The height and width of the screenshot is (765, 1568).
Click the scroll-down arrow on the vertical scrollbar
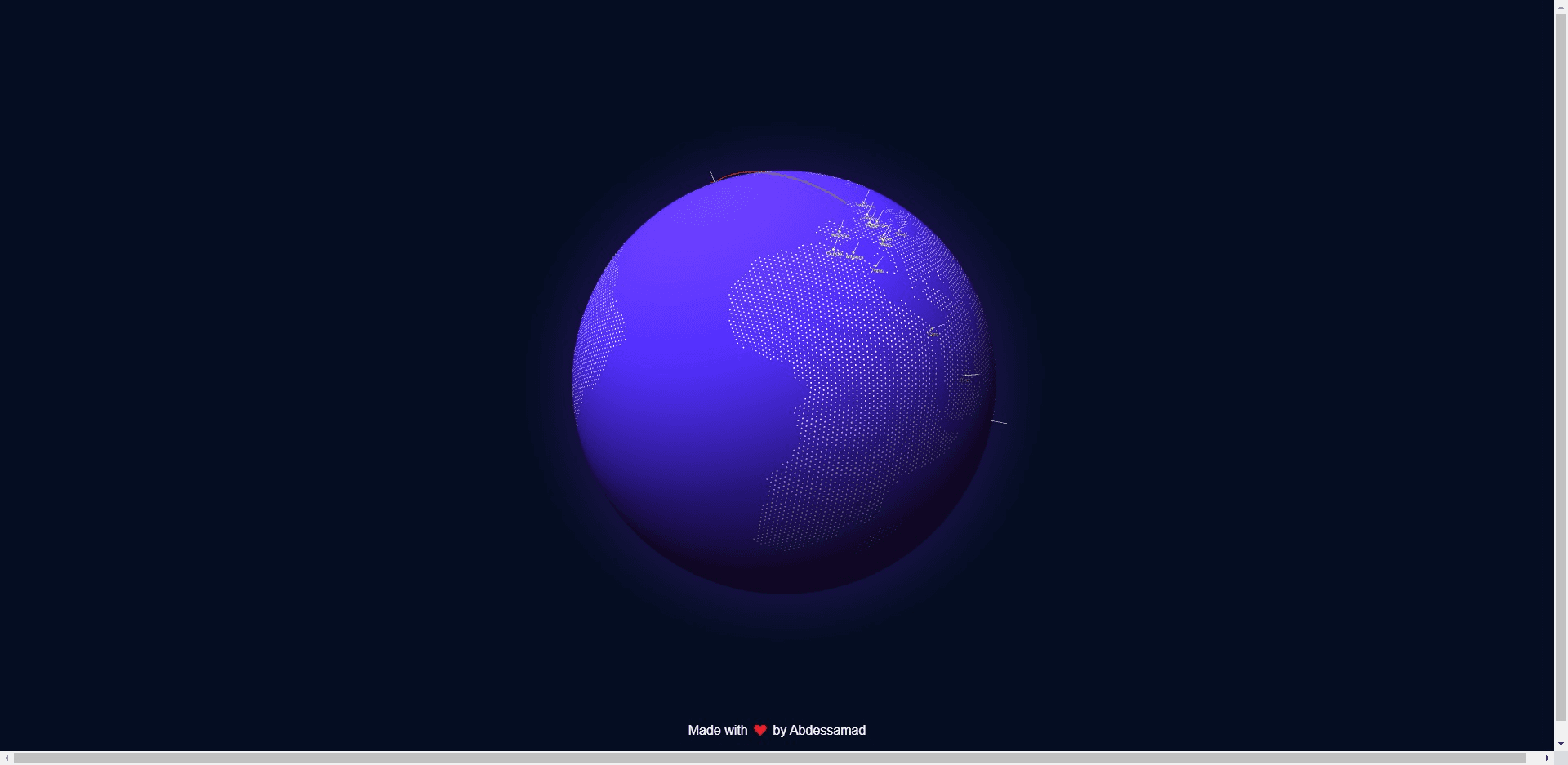tap(1561, 744)
